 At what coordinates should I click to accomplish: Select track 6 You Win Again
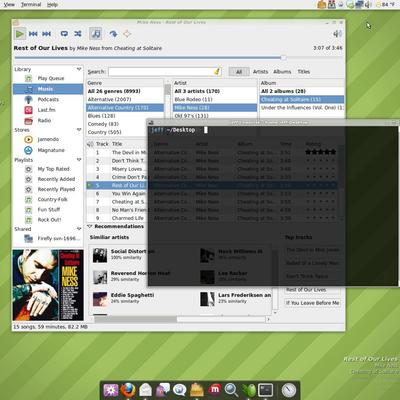tap(117, 194)
